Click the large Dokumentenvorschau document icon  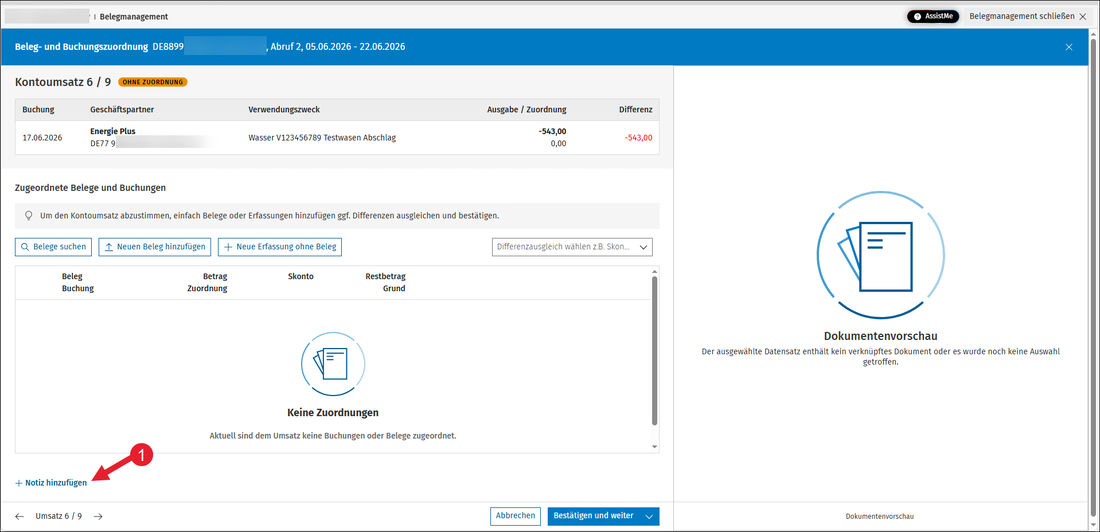point(880,255)
